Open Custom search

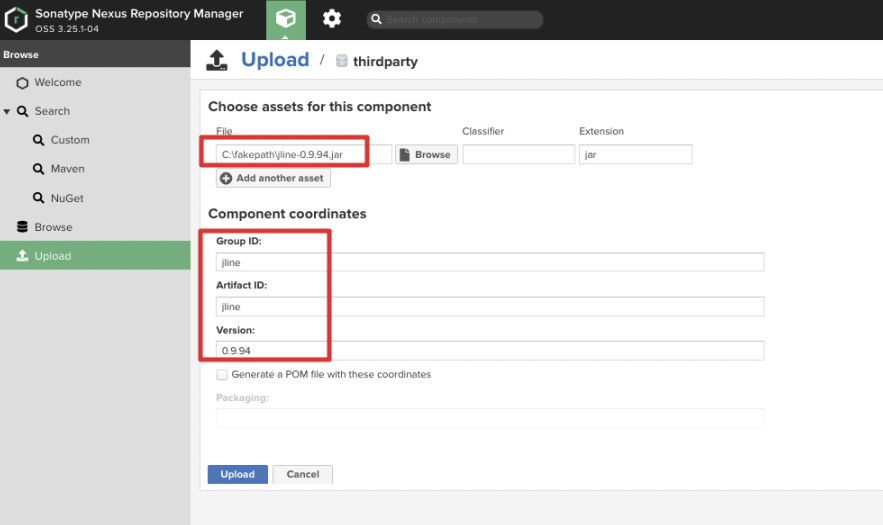click(70, 140)
